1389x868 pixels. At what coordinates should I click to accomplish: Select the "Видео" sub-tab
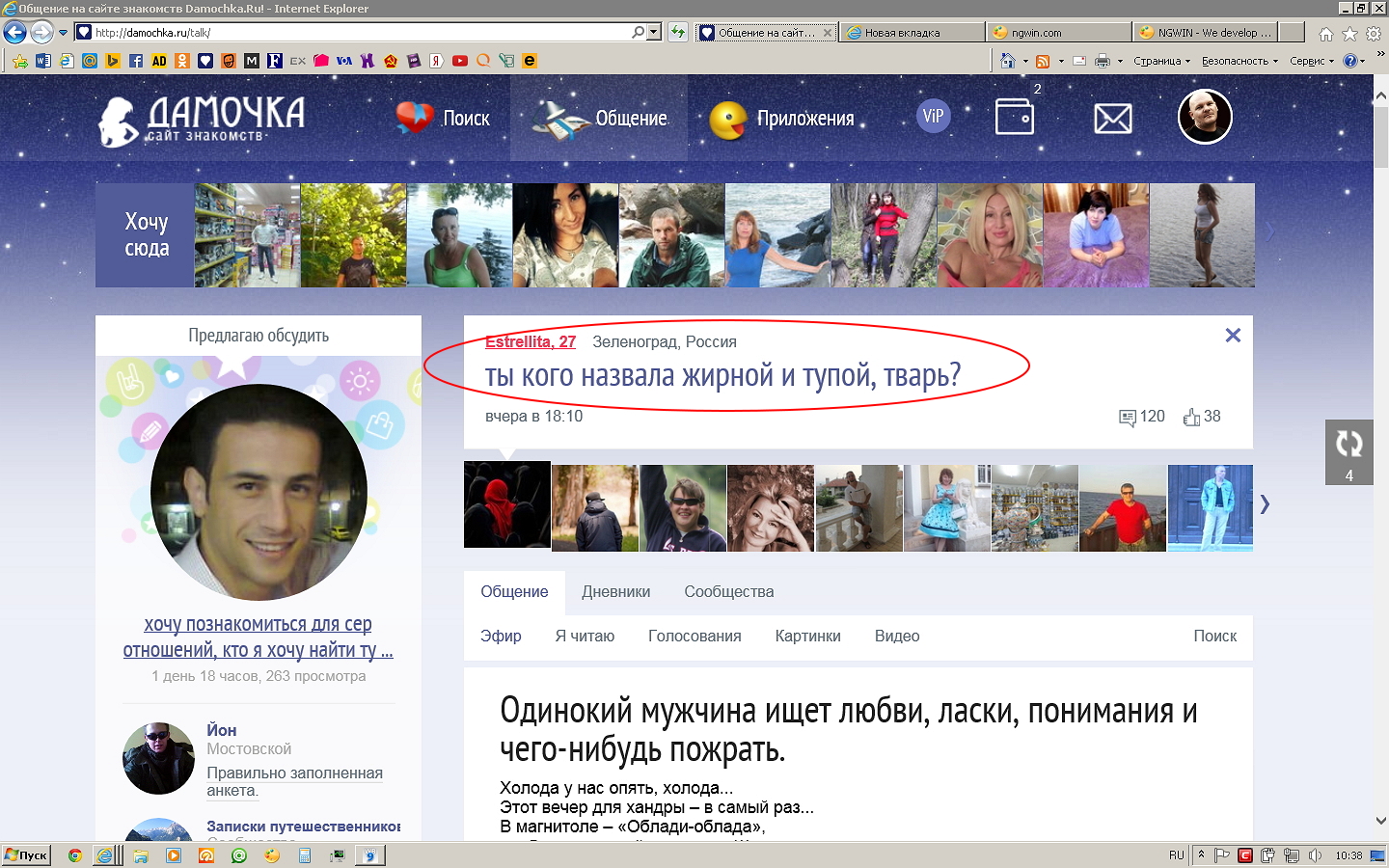point(897,637)
